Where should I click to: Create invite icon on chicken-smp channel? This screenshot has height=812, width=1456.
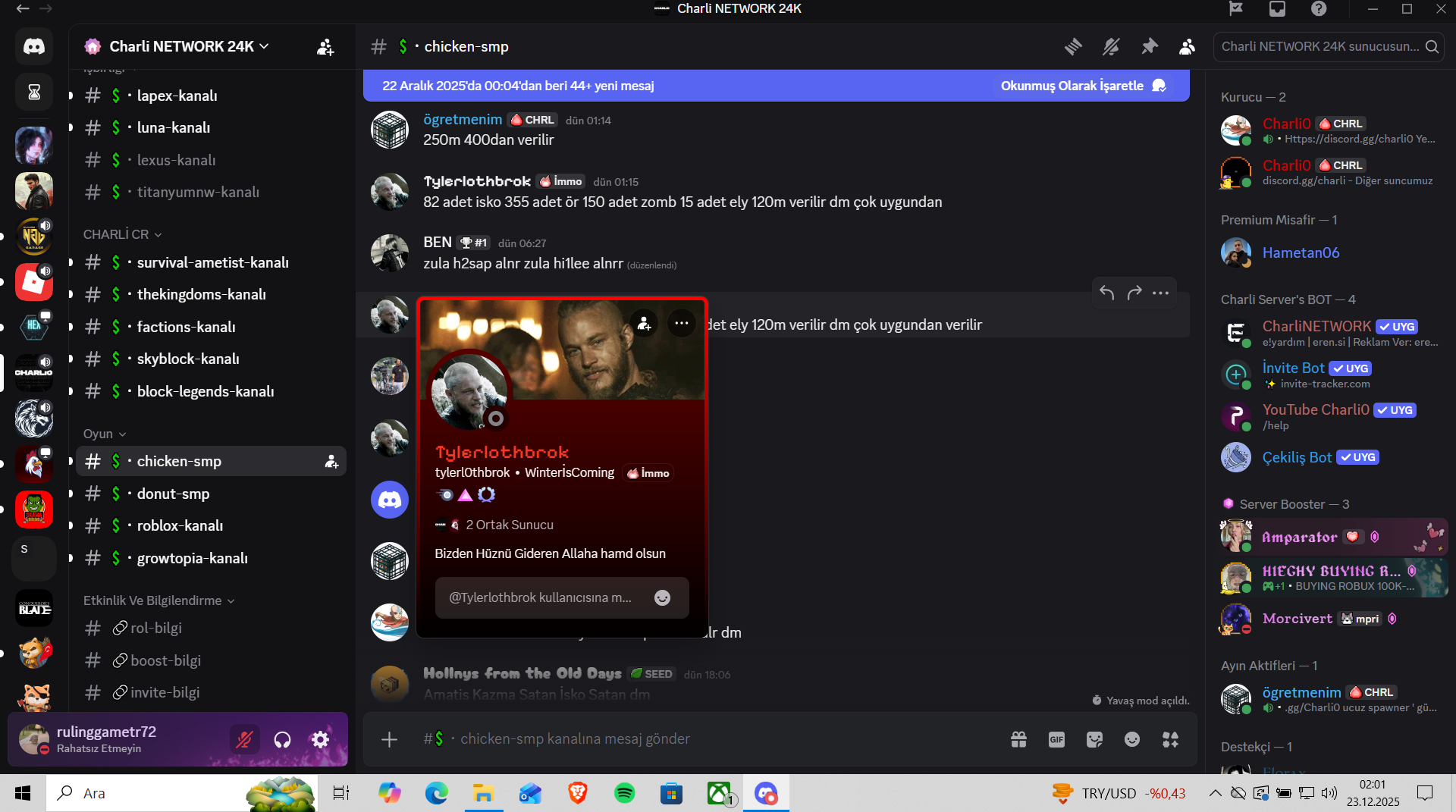coord(331,462)
